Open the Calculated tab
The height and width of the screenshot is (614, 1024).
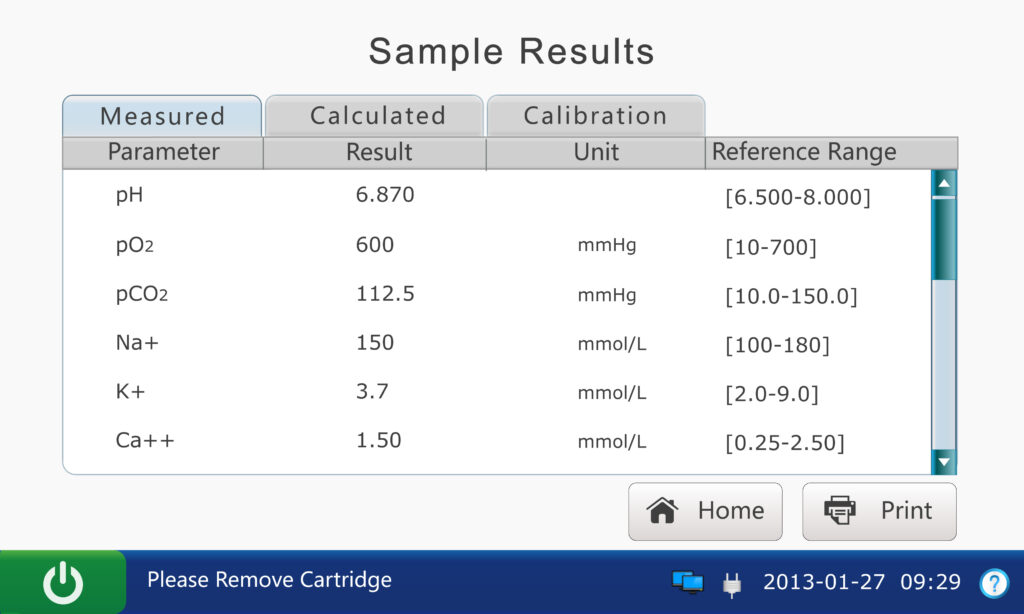[377, 116]
